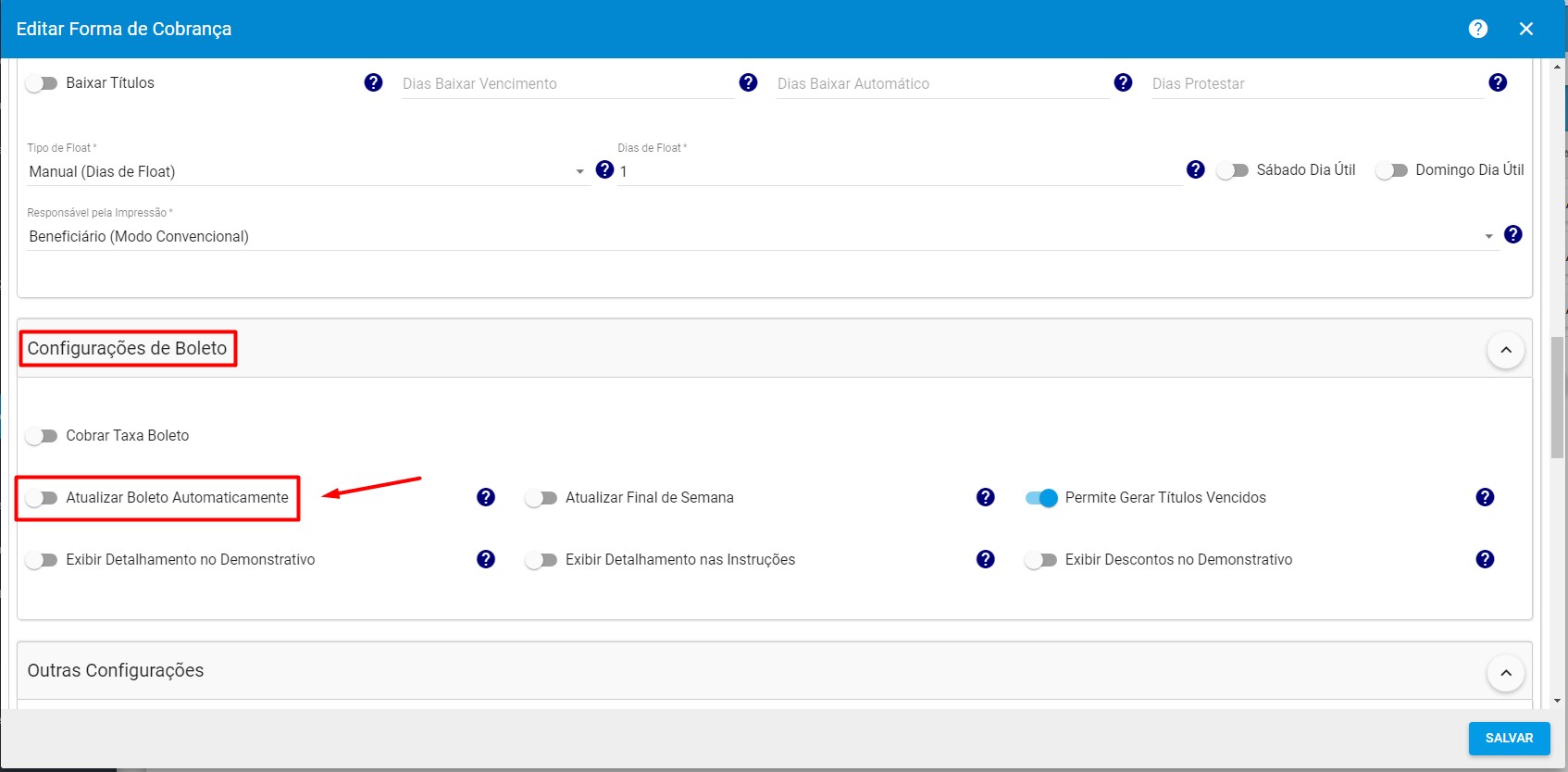Open the Tipo de Float dropdown
This screenshot has height=772, width=1568.
coord(308,171)
